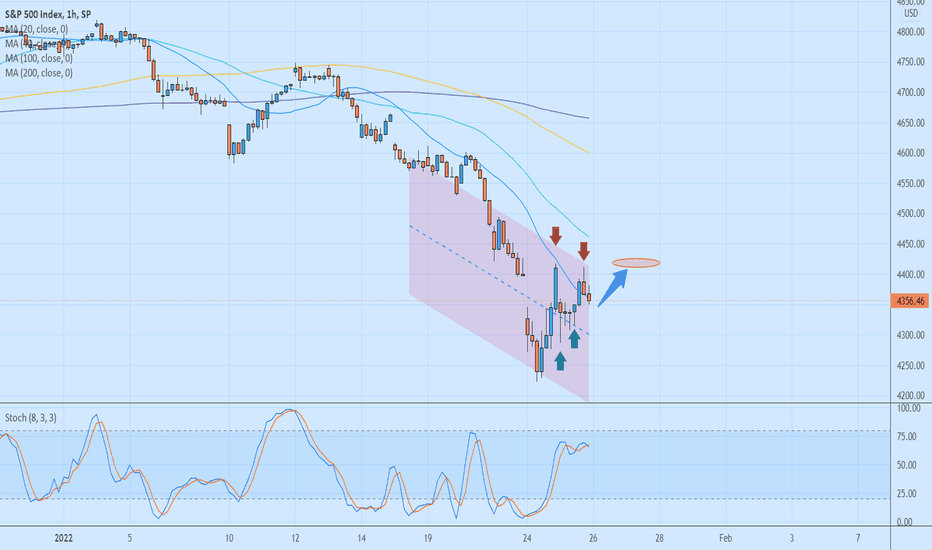932x550 pixels.
Task: Click the 4500.00 price axis label
Action: [x=911, y=213]
